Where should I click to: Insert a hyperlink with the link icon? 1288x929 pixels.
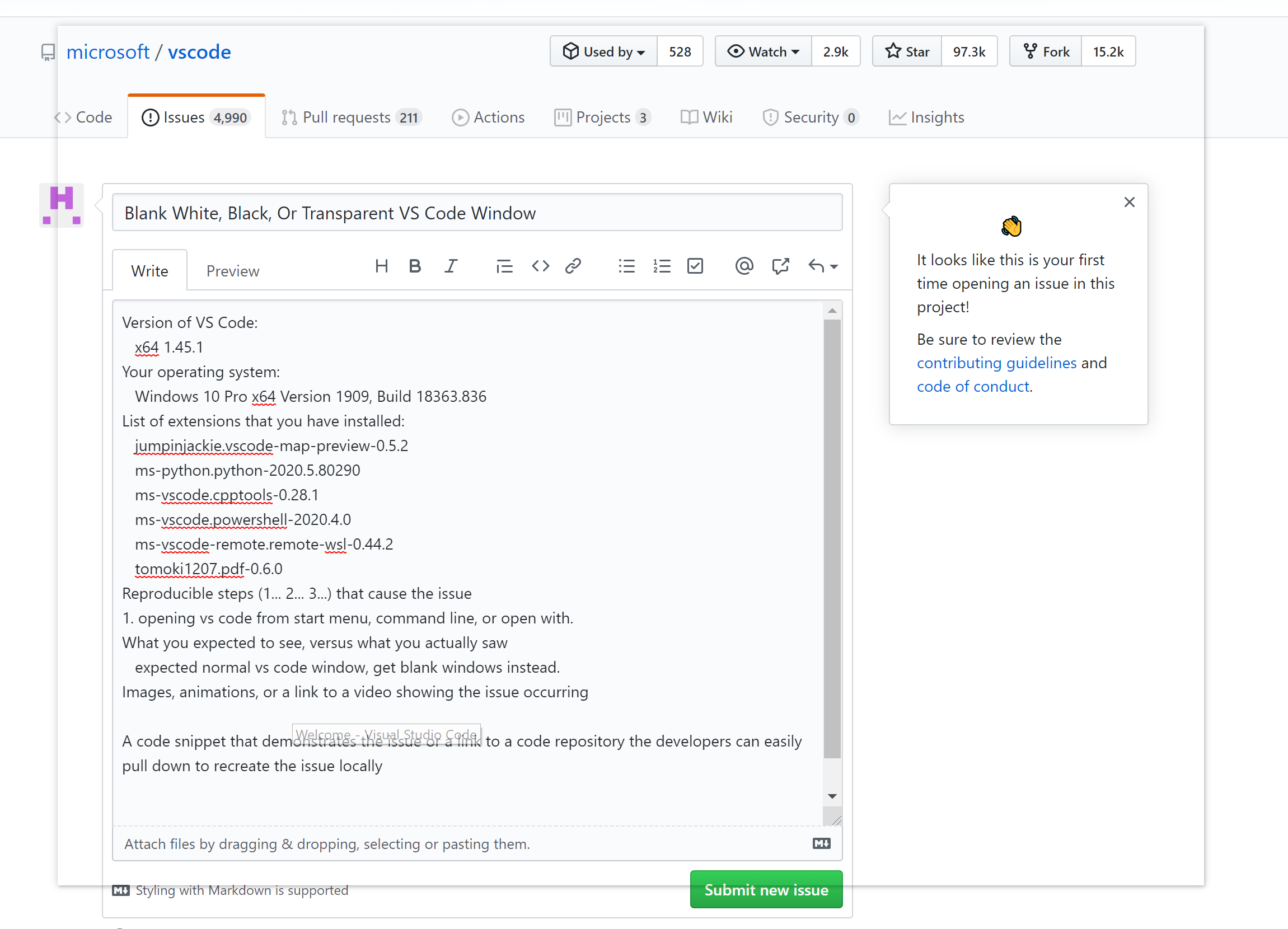[573, 266]
